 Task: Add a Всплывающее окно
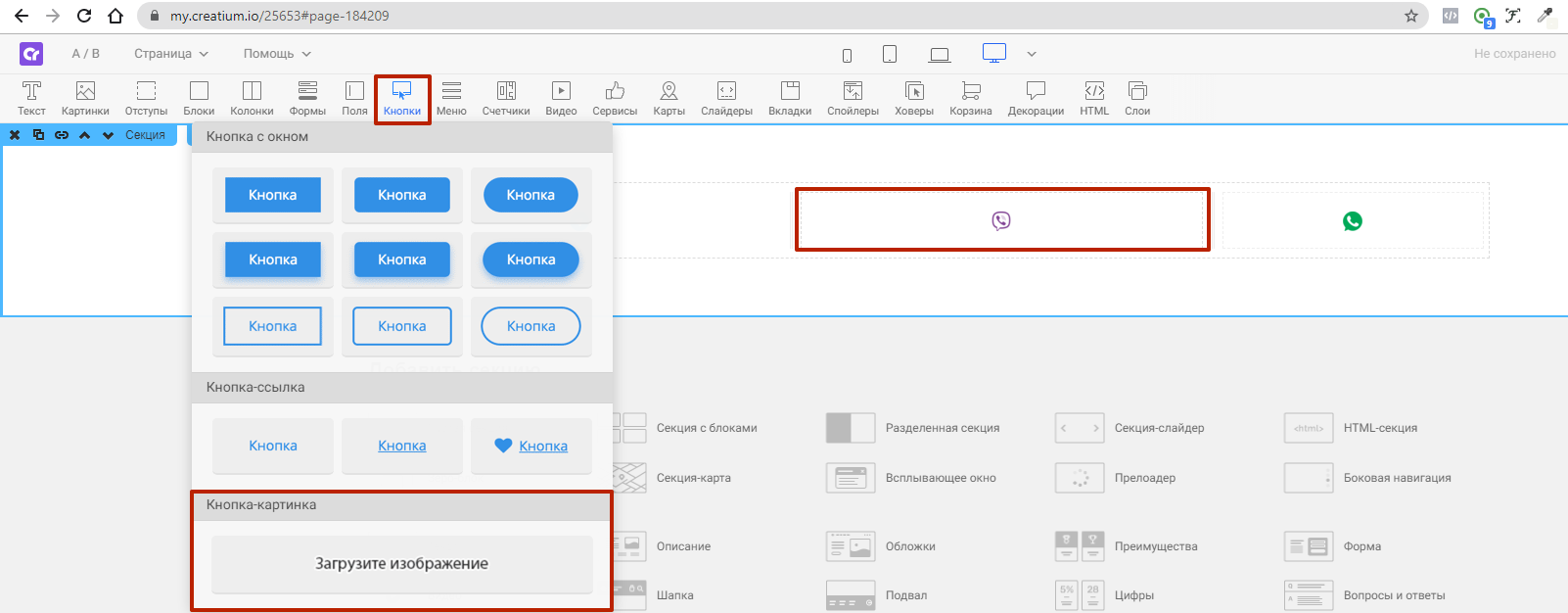pos(911,478)
